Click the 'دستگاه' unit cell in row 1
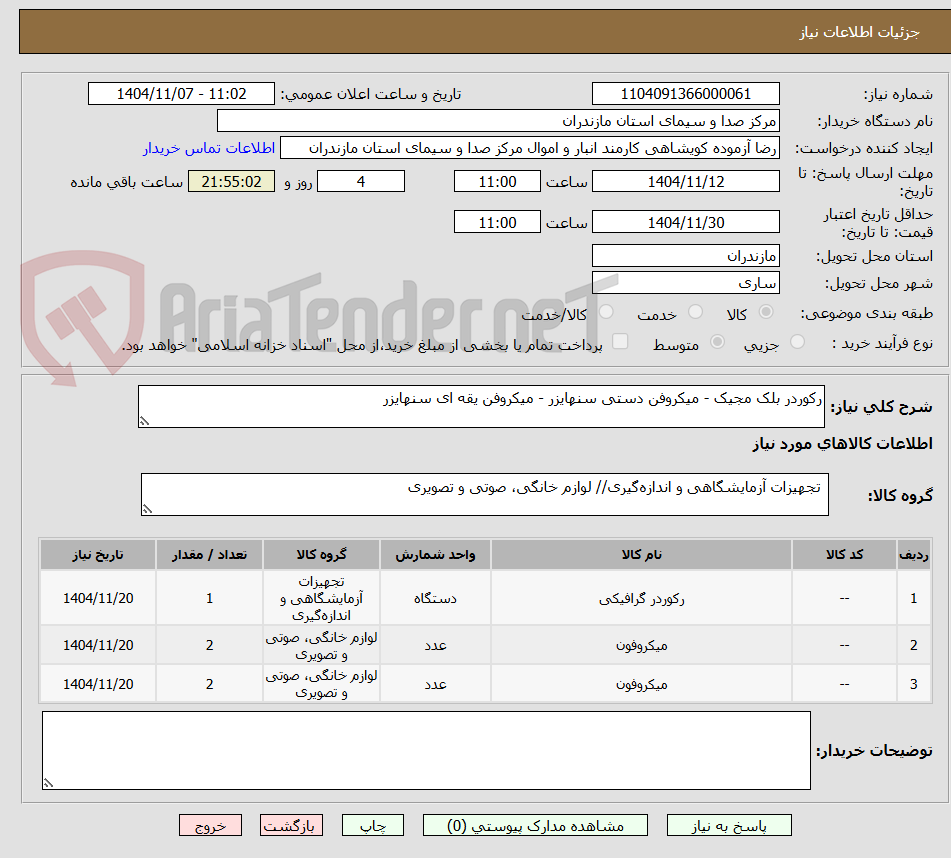 tap(435, 598)
